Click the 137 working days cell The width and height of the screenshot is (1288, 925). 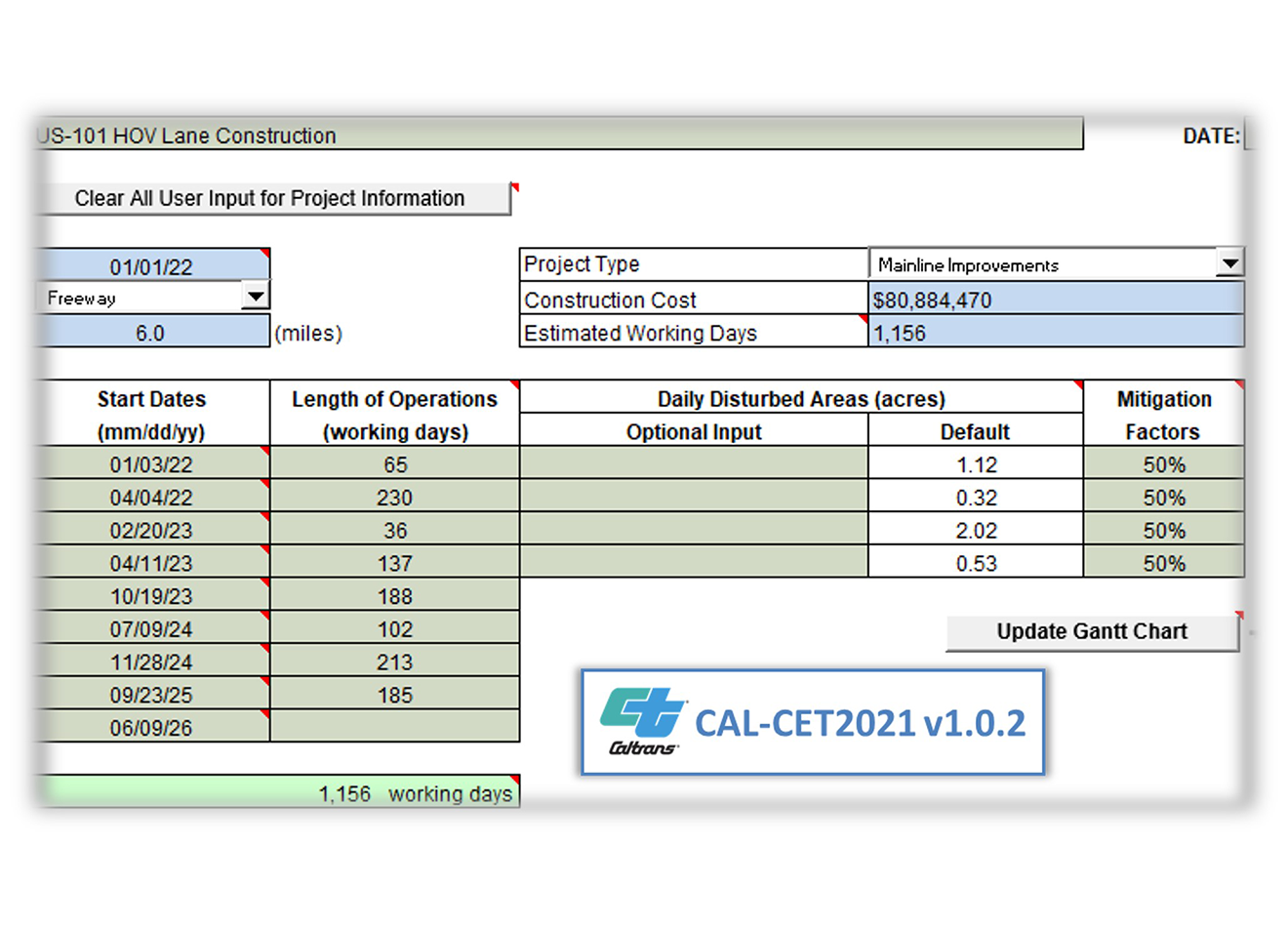[x=395, y=563]
